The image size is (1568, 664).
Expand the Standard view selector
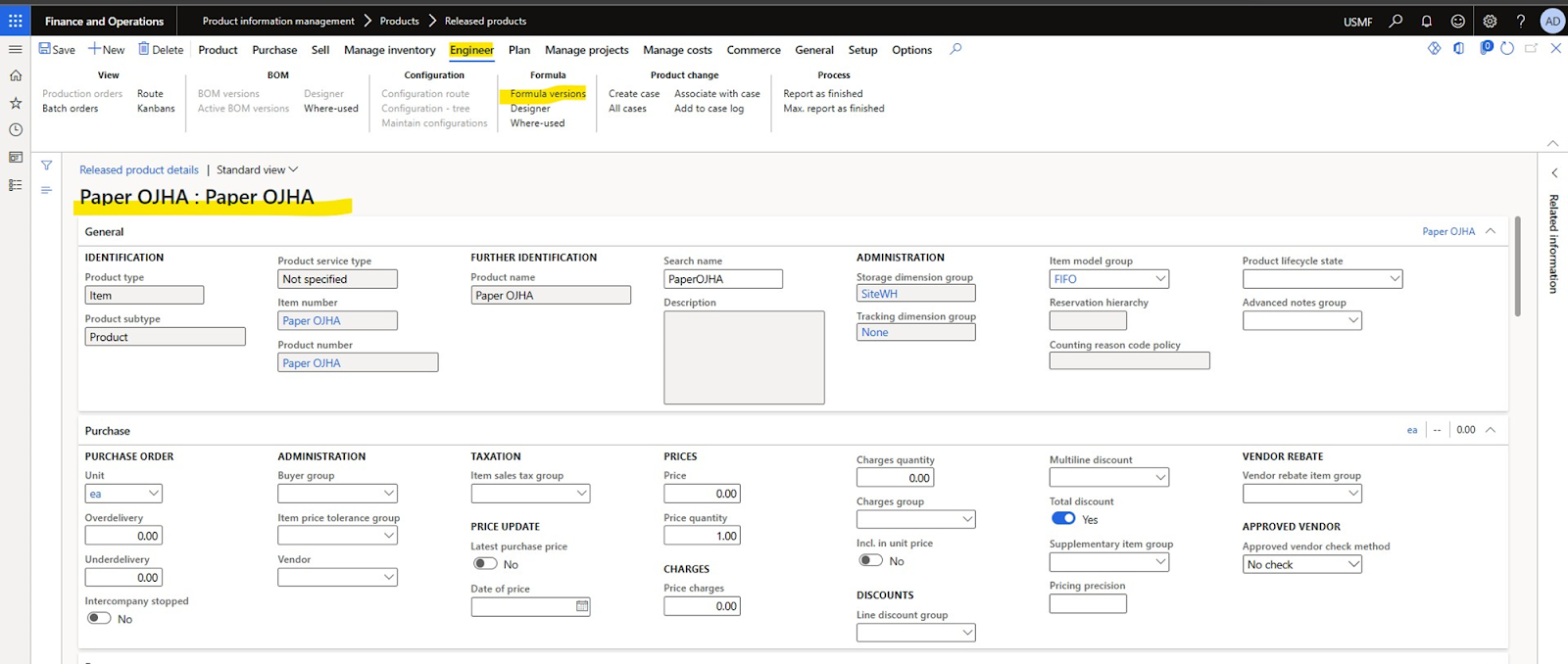pyautogui.click(x=257, y=169)
